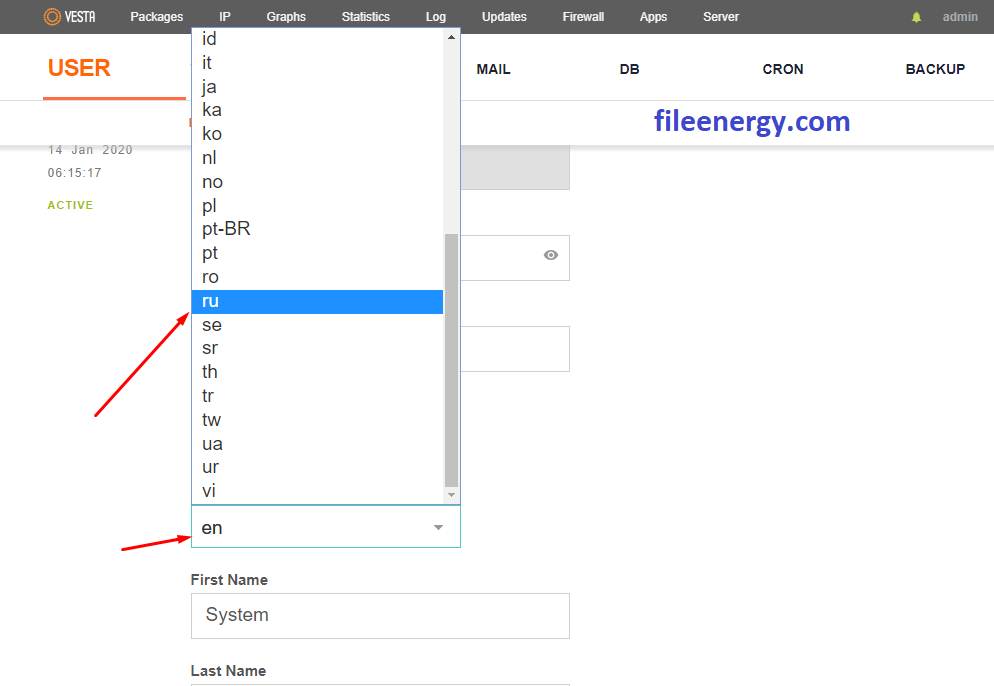Image resolution: width=994 pixels, height=686 pixels.
Task: Switch to the USER tab
Action: [x=79, y=68]
